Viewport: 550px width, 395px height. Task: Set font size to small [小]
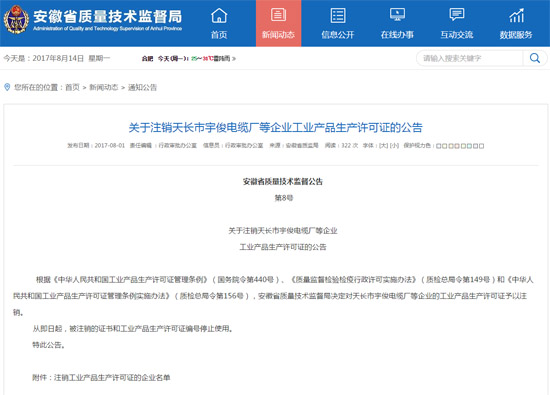(x=394, y=146)
